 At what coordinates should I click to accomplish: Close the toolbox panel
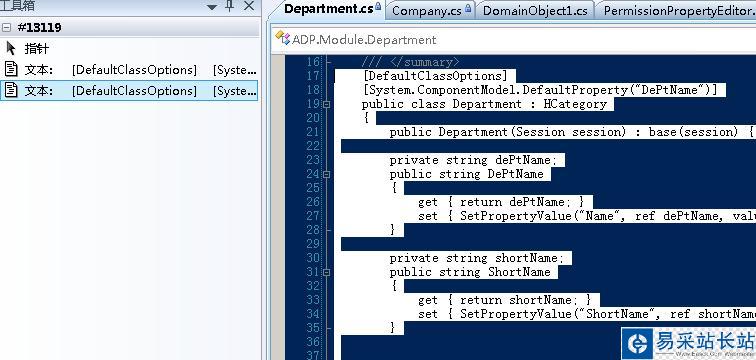pos(249,6)
